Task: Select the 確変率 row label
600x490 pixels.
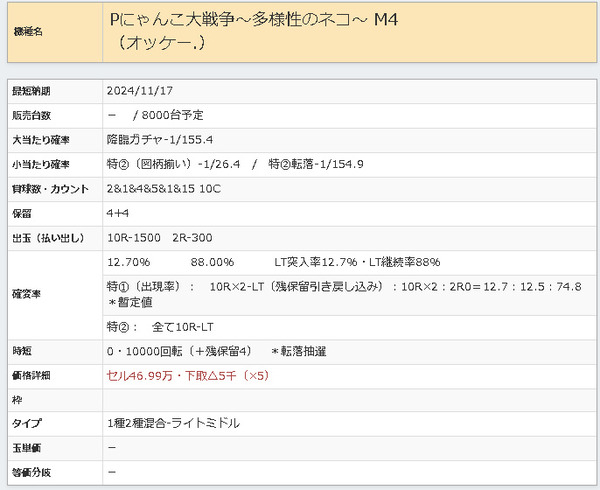Action: point(26,294)
